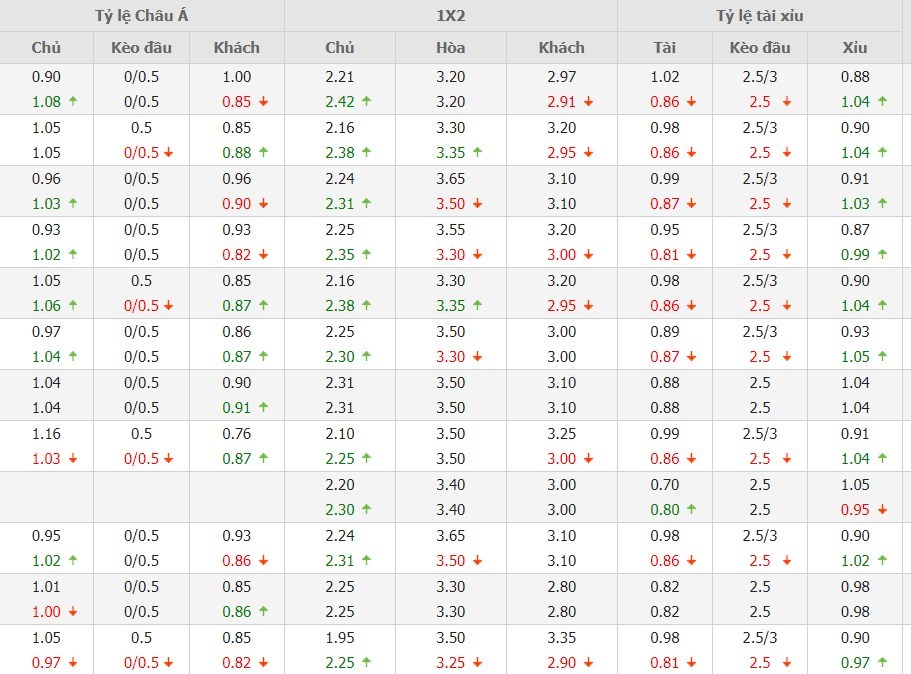Click the down arrow next to 2.90
Screen dimensions: 911x674
tap(589, 663)
